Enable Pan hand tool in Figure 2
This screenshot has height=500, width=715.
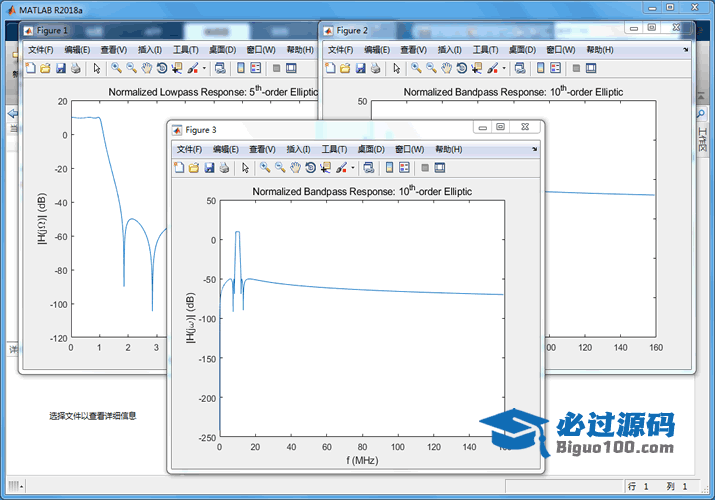[446, 68]
